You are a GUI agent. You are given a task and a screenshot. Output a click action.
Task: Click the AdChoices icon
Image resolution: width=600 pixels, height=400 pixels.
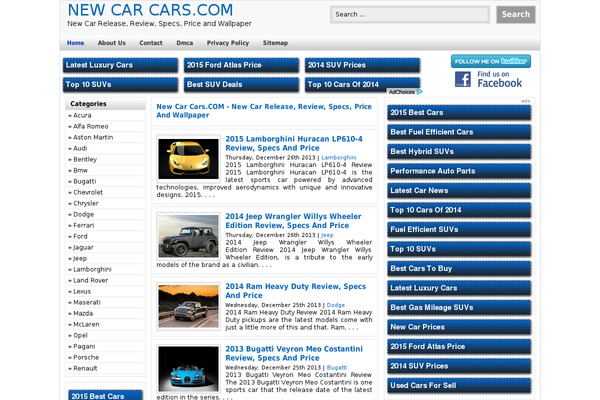[x=419, y=92]
